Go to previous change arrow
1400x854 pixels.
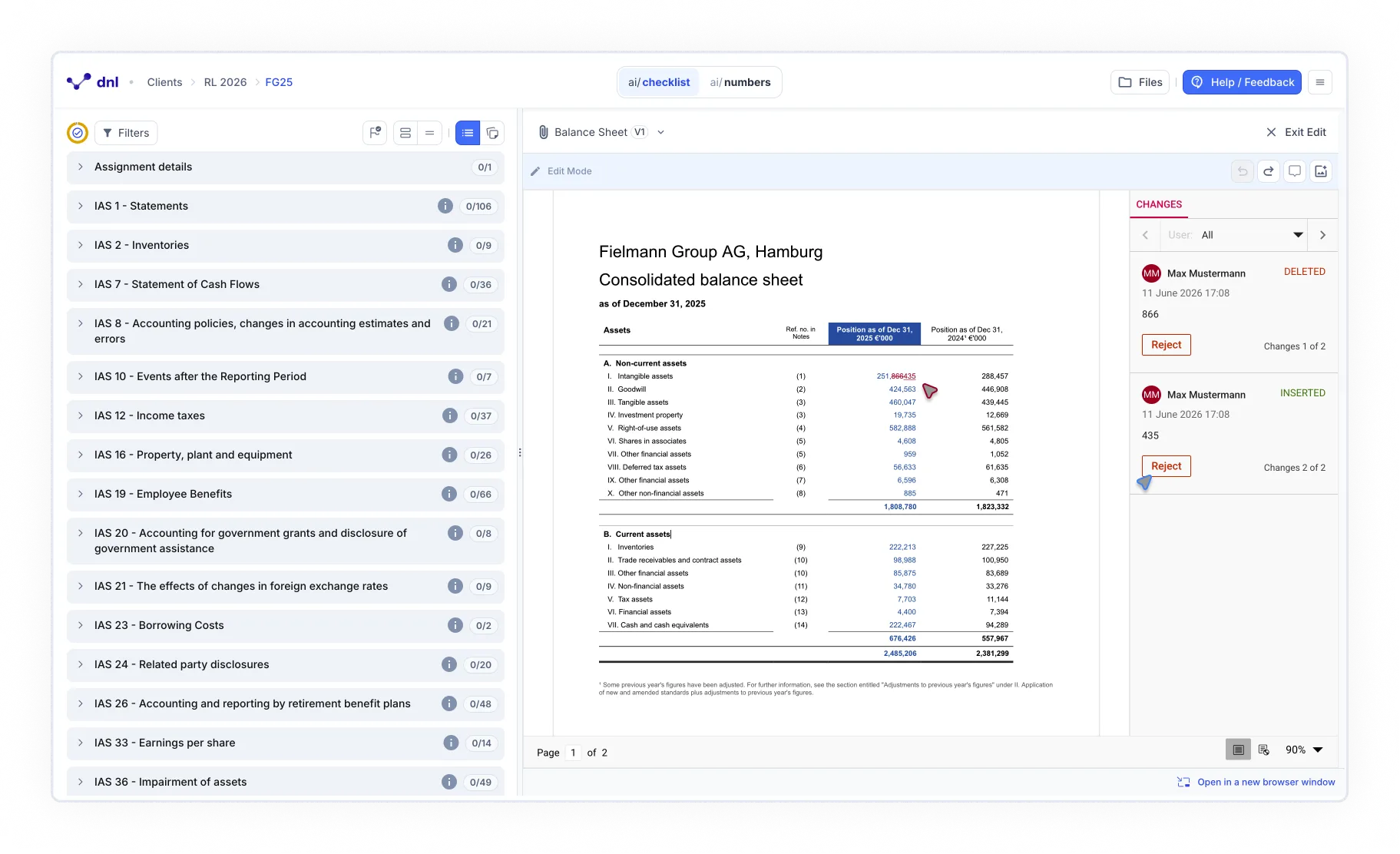tap(1145, 235)
